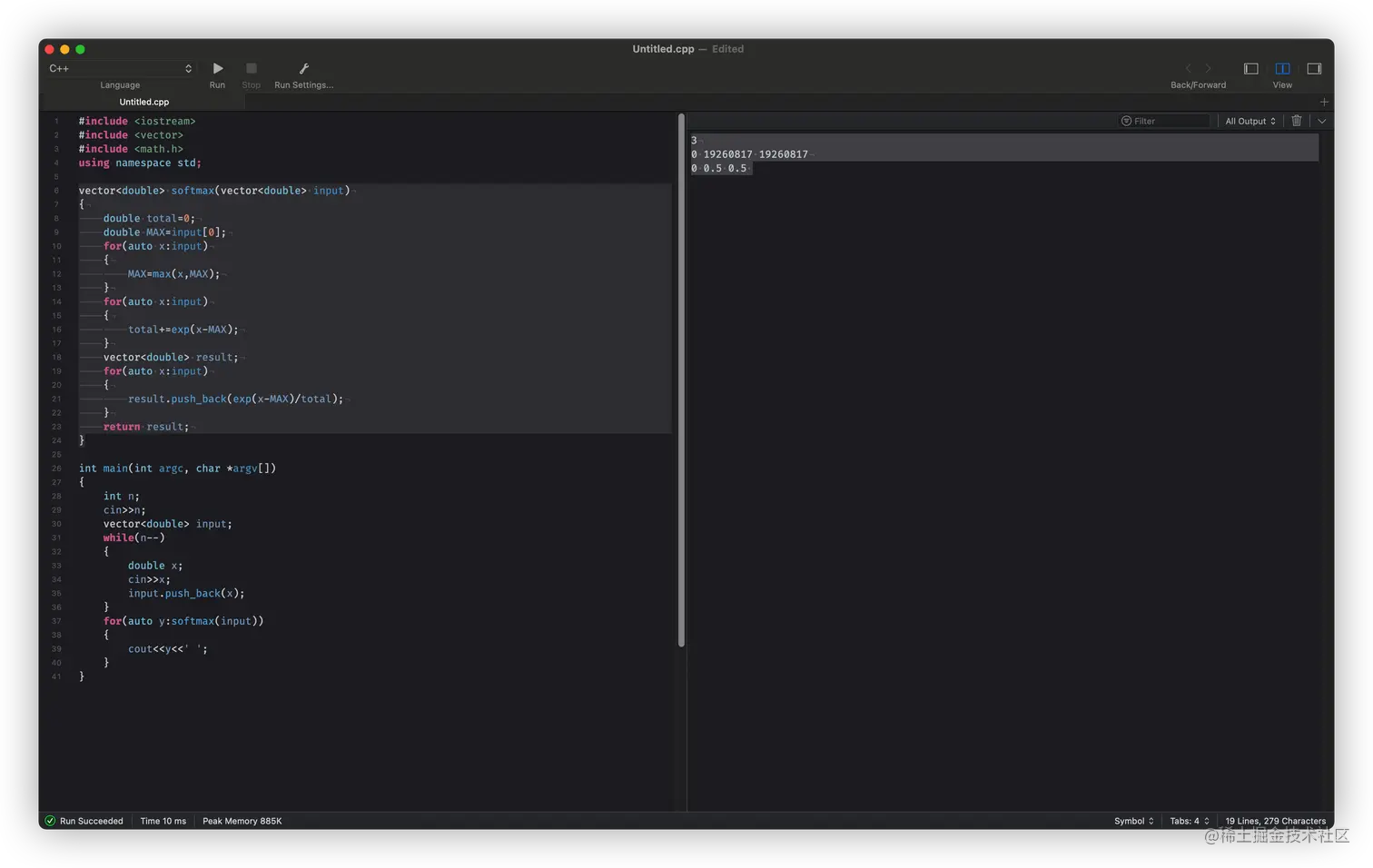Screen dimensions: 1373x868
Task: Add a new tab with plus
Action: (x=1324, y=102)
